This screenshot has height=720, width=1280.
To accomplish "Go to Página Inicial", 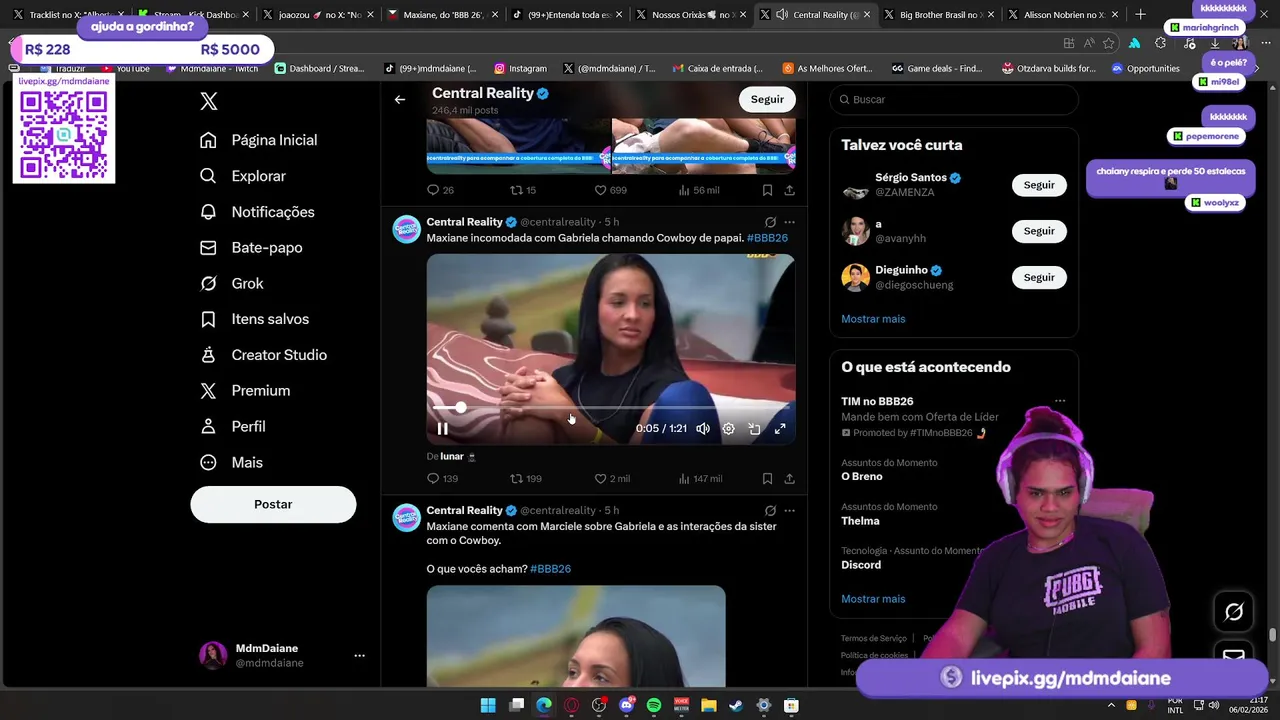I will pos(258,140).
